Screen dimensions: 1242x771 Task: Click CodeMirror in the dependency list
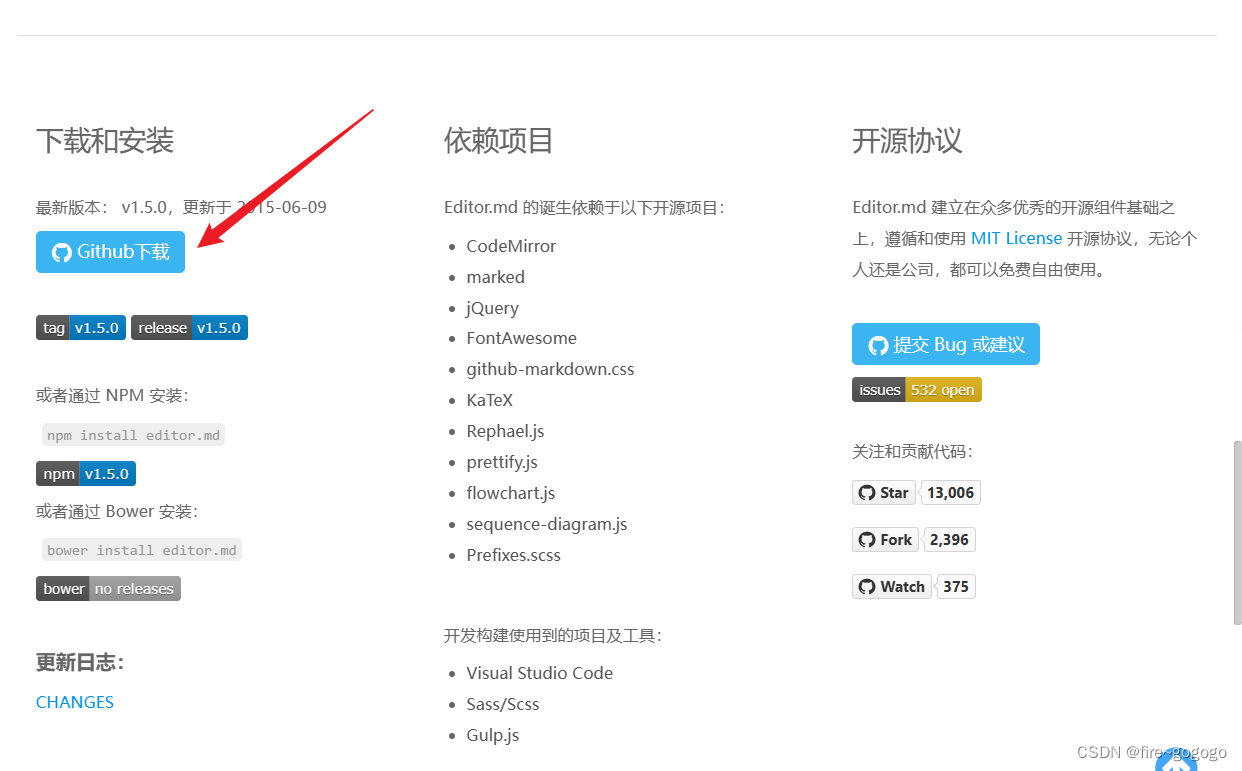(511, 246)
